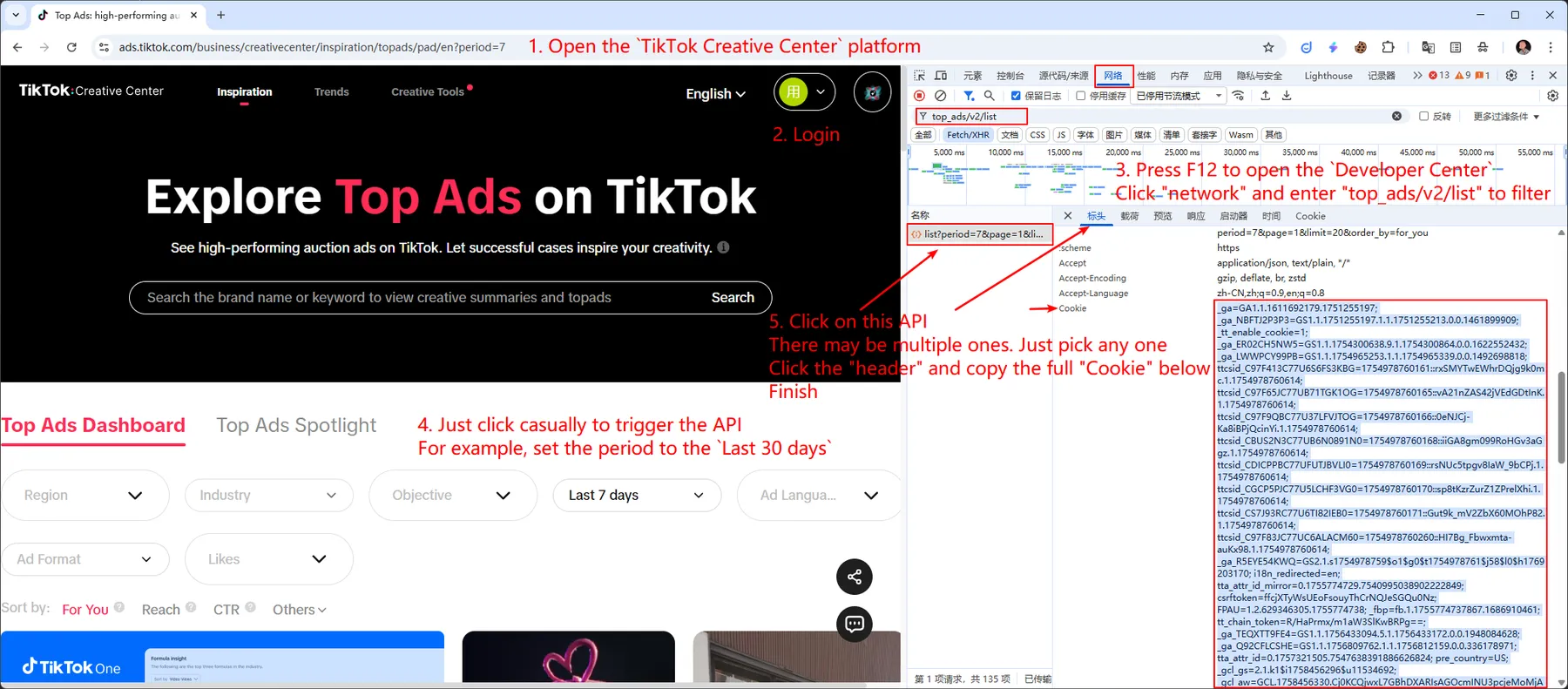Click the export HAR download icon
Image resolution: width=1568 pixels, height=689 pixels.
click(x=1287, y=96)
